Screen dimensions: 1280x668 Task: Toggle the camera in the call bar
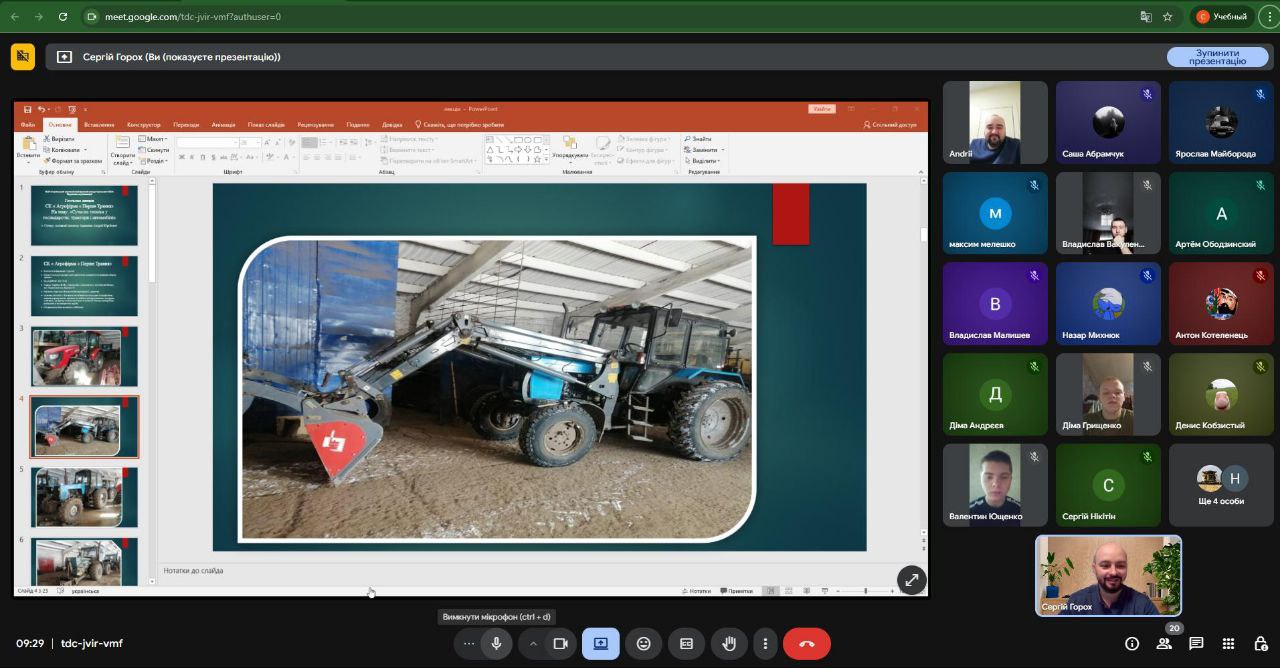(x=560, y=644)
